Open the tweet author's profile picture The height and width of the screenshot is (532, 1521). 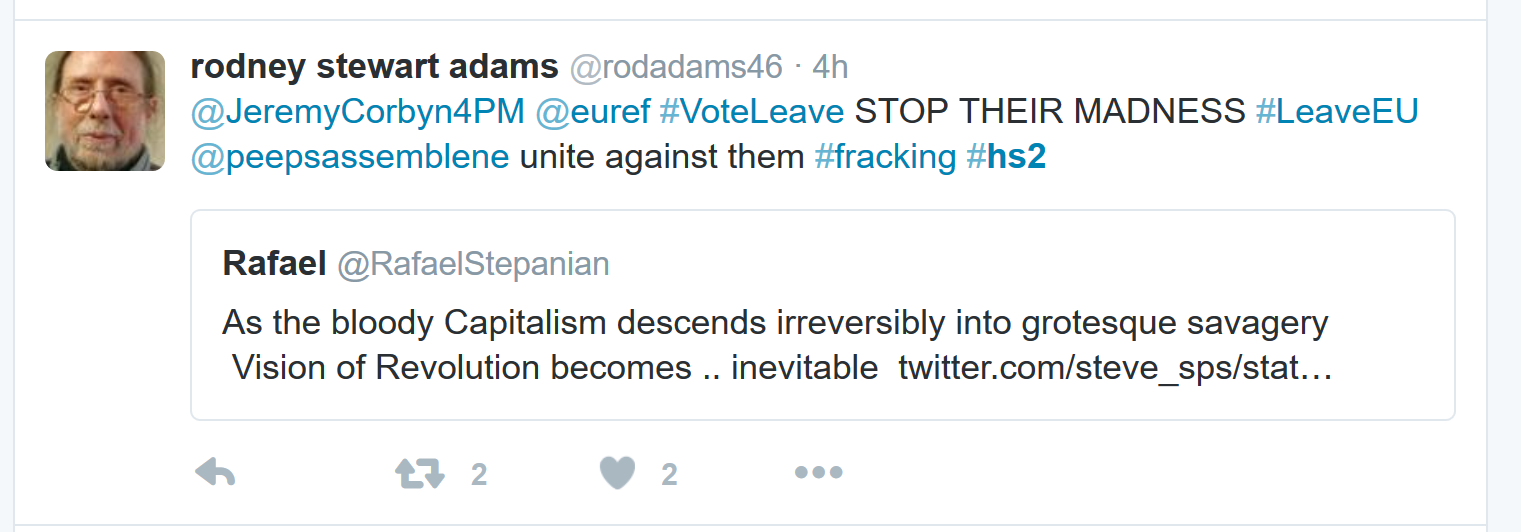105,111
